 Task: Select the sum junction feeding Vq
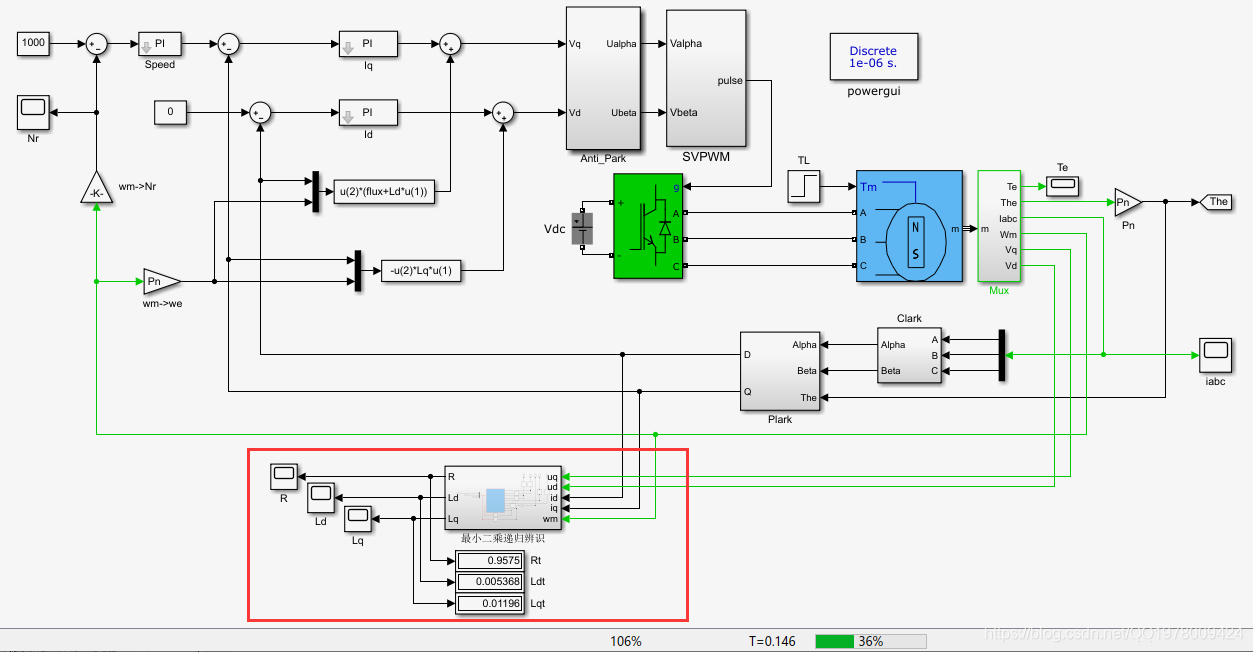[450, 43]
